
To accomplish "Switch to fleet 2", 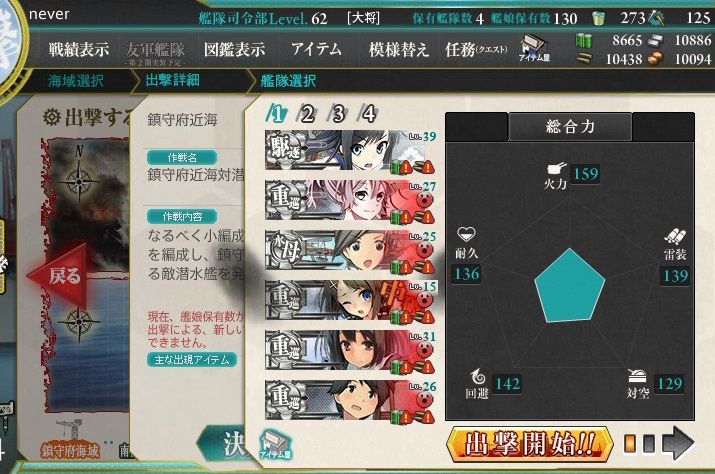I will (x=307, y=114).
